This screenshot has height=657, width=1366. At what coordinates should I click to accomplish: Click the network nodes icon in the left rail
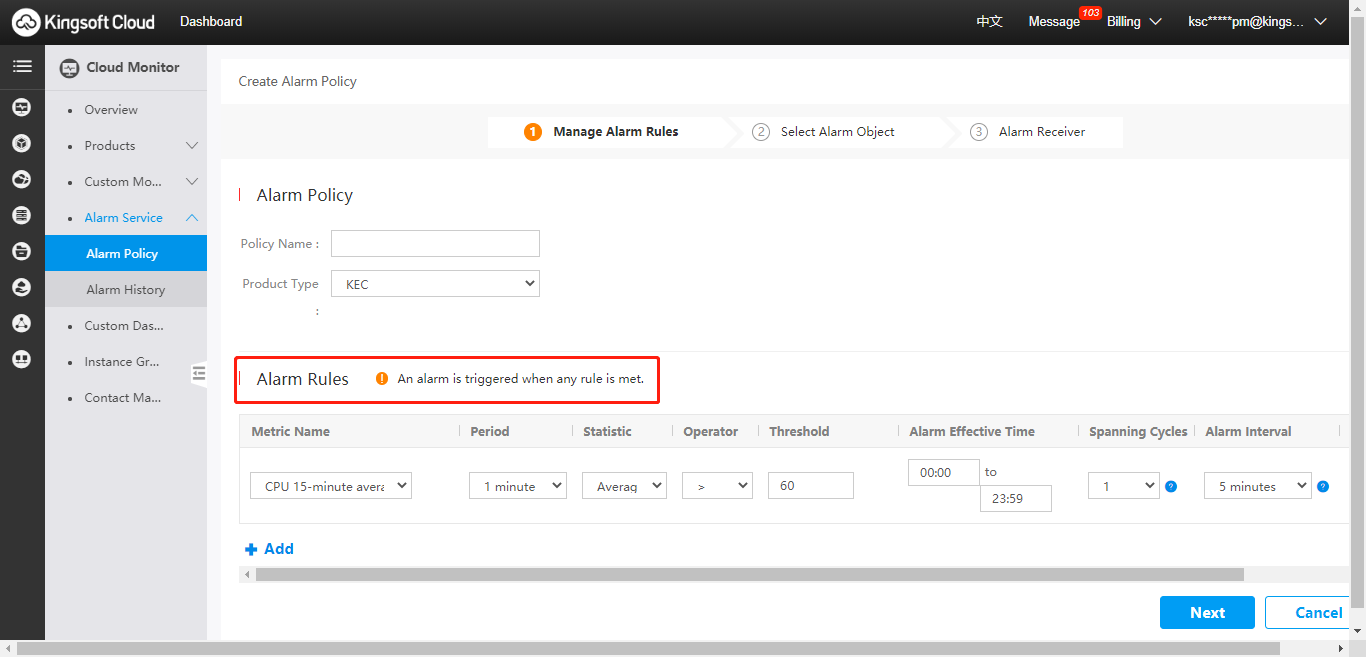click(21, 323)
